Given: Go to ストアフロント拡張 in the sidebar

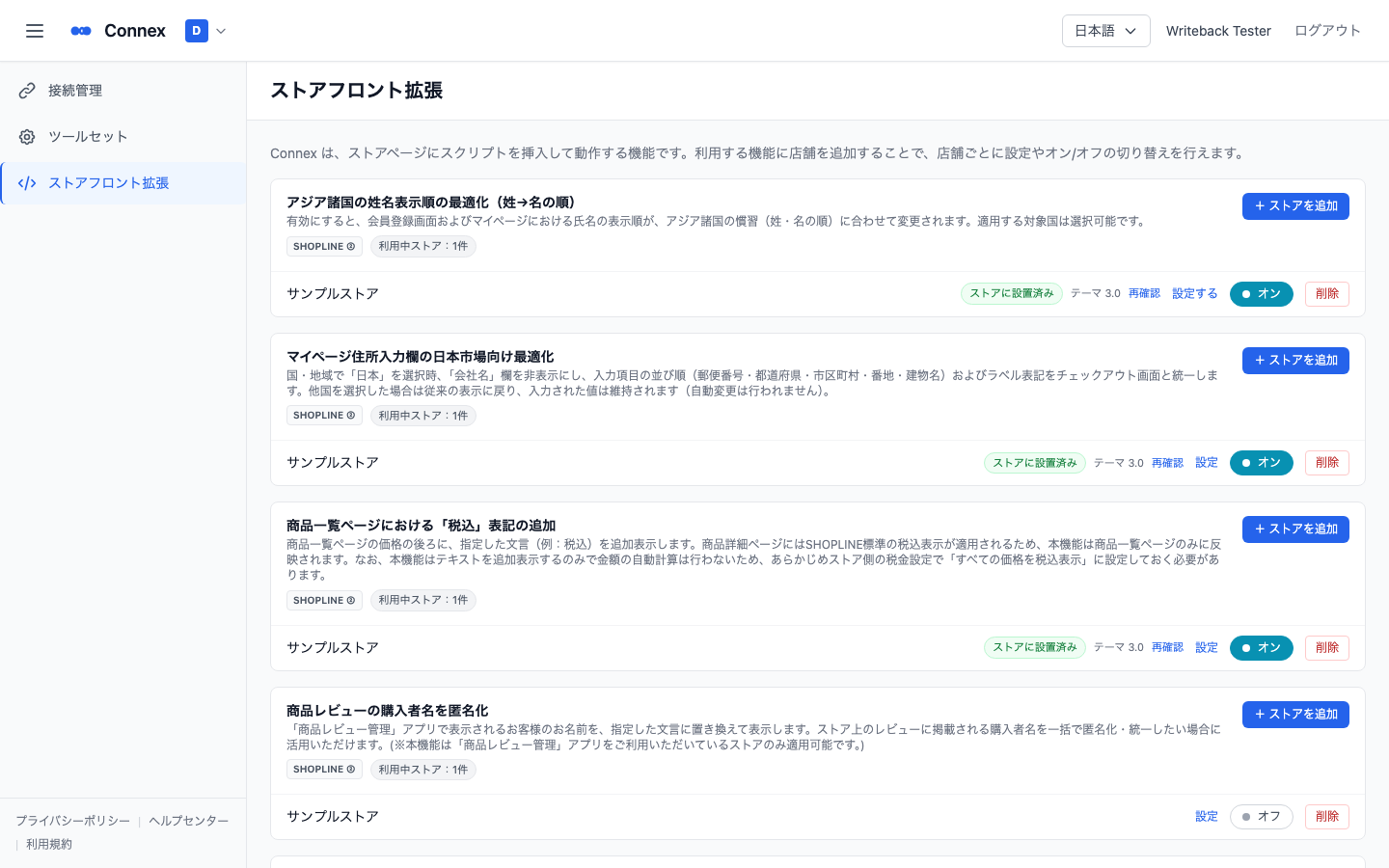Looking at the screenshot, I should pyautogui.click(x=123, y=183).
